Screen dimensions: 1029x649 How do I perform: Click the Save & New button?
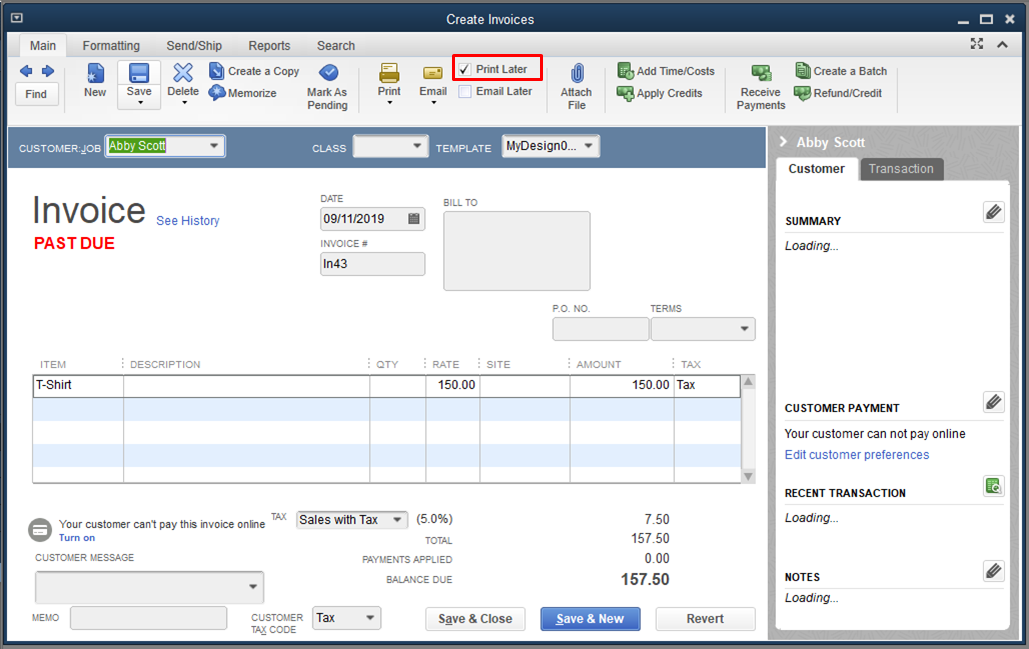point(589,618)
